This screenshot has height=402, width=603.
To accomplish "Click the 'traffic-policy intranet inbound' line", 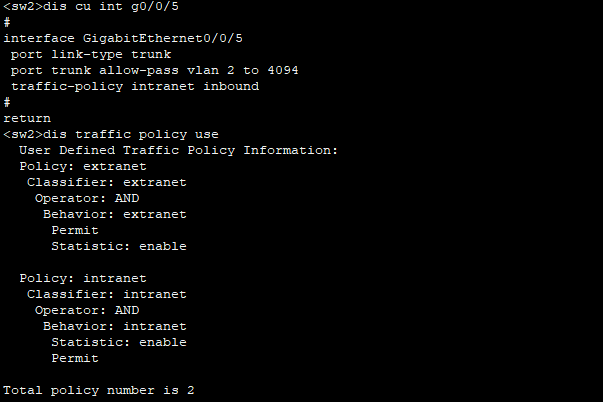I will [x=135, y=87].
